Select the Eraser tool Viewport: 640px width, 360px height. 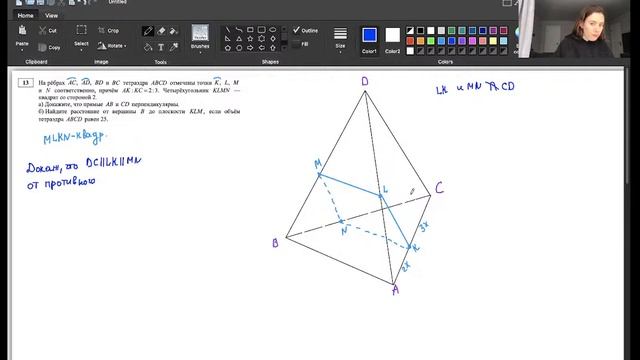(x=161, y=31)
